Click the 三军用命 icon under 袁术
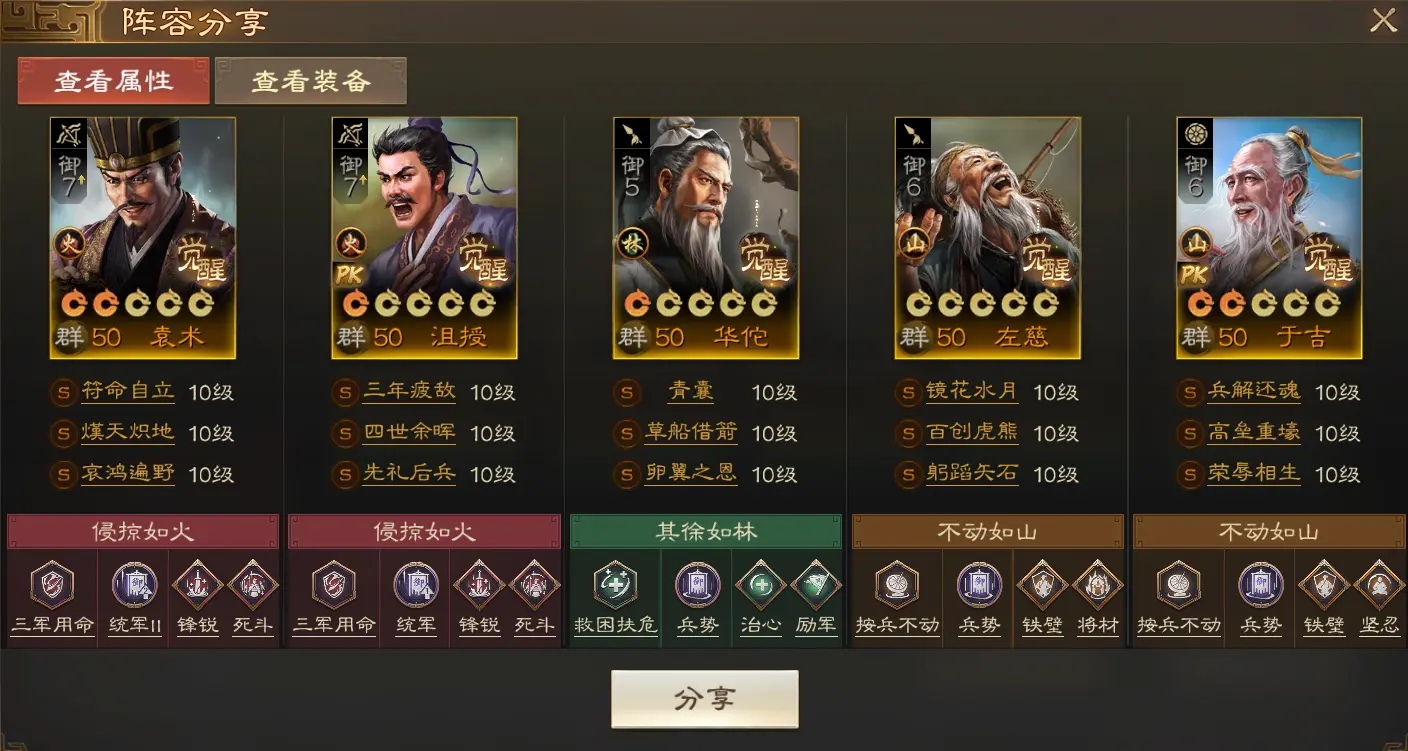This screenshot has height=751, width=1408. 52,586
